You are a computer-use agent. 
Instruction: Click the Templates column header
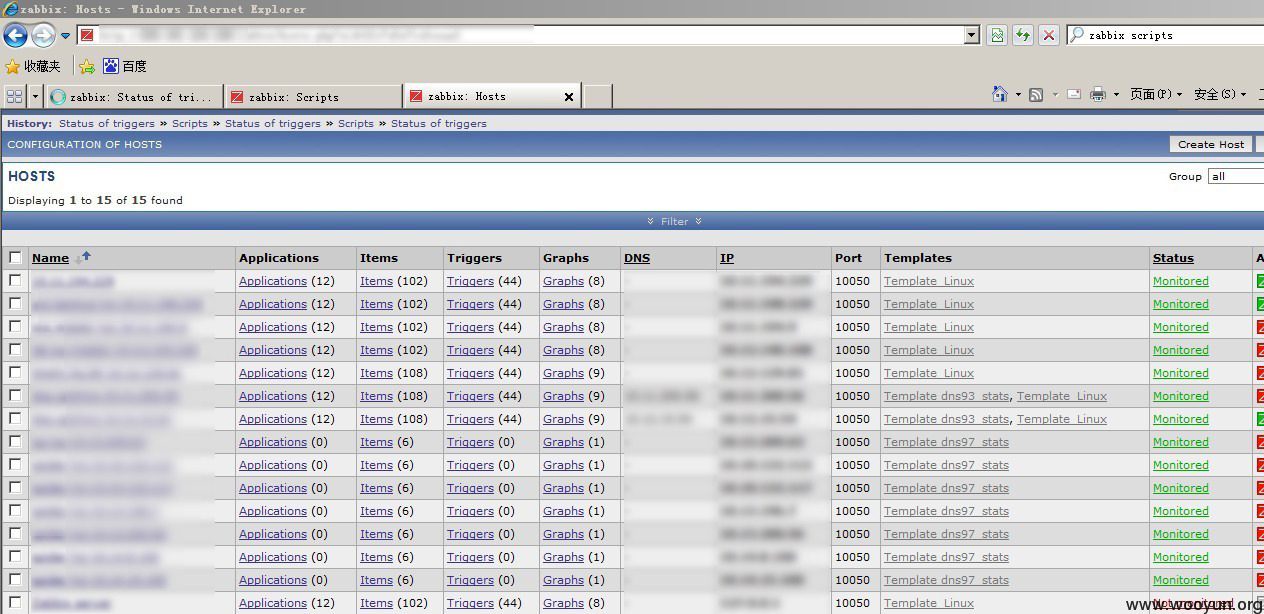[918, 258]
